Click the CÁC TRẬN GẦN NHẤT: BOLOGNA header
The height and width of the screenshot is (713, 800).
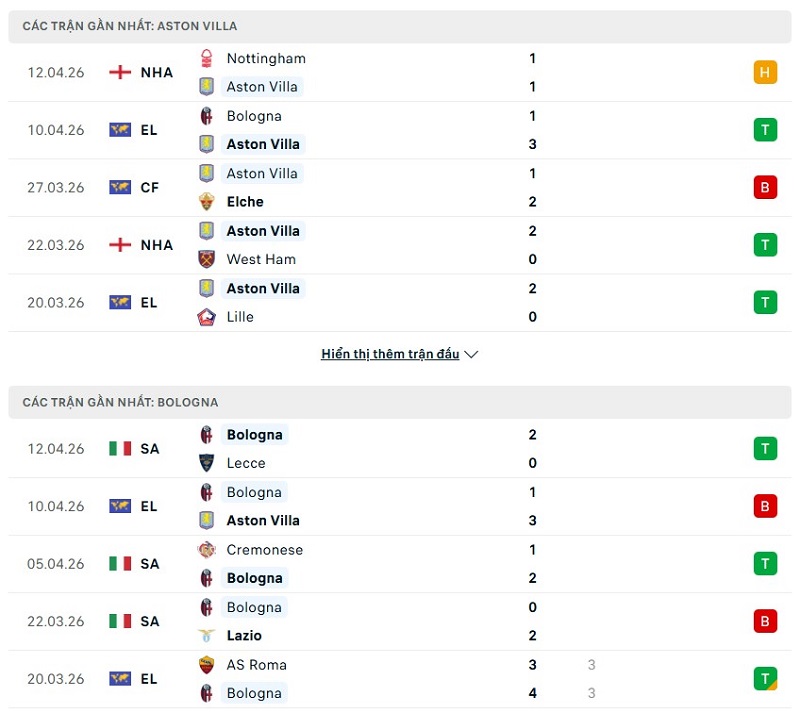coord(122,402)
